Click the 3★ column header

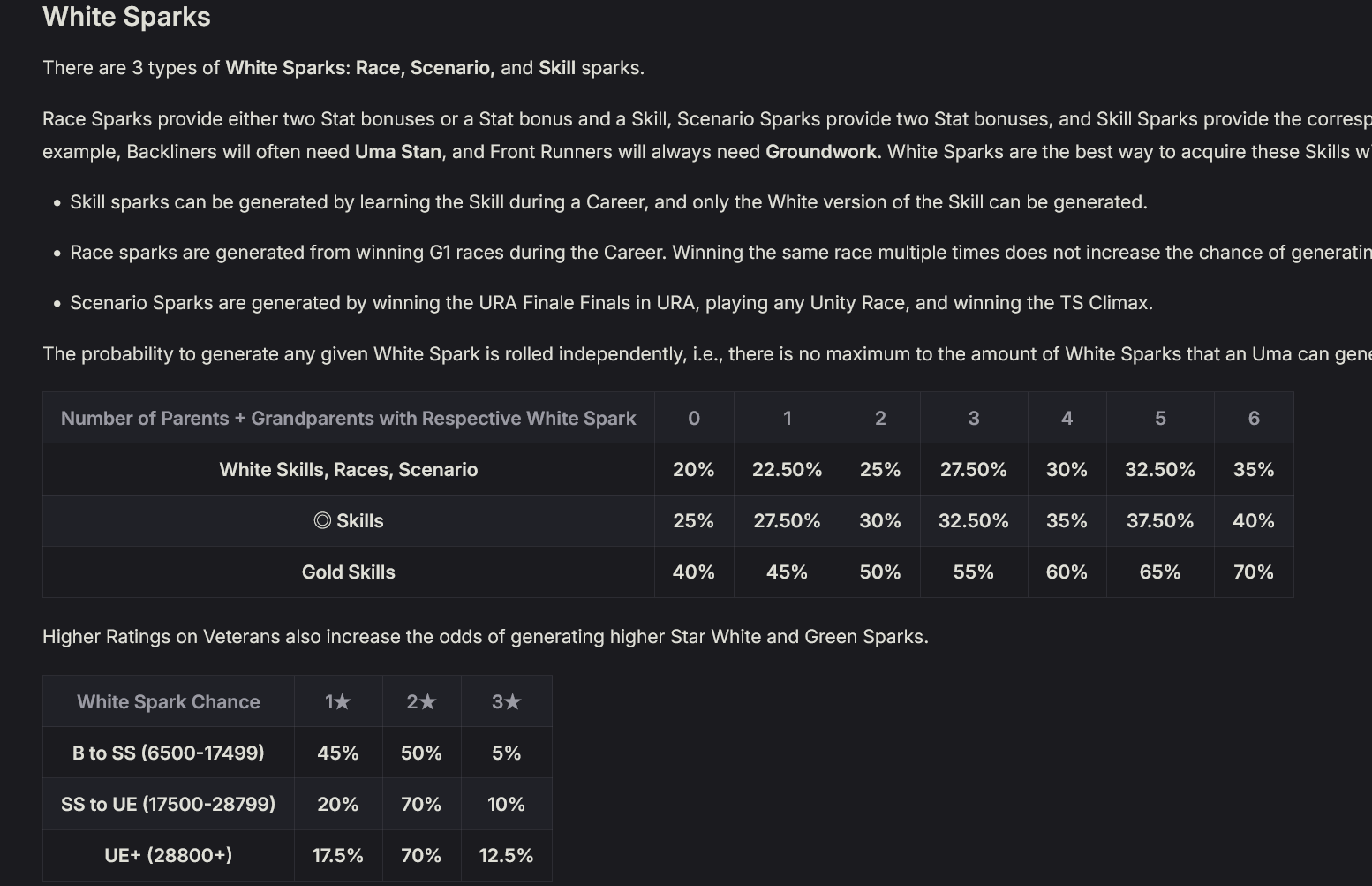coord(506,701)
